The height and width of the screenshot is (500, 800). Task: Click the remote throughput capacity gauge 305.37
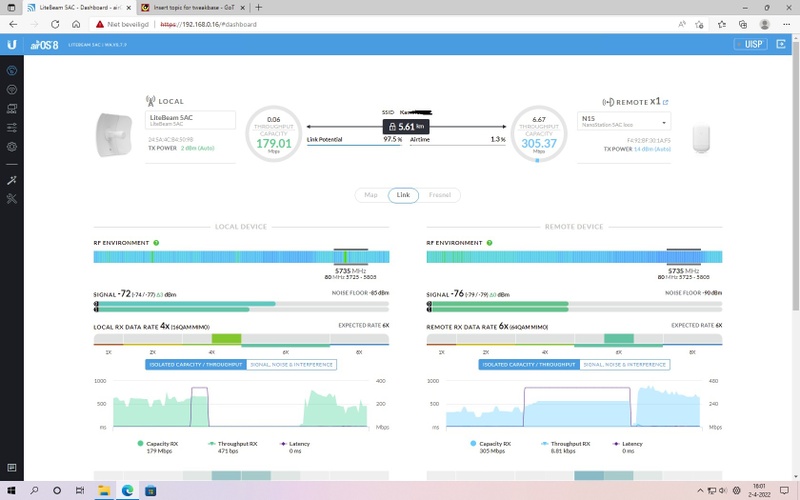point(539,134)
